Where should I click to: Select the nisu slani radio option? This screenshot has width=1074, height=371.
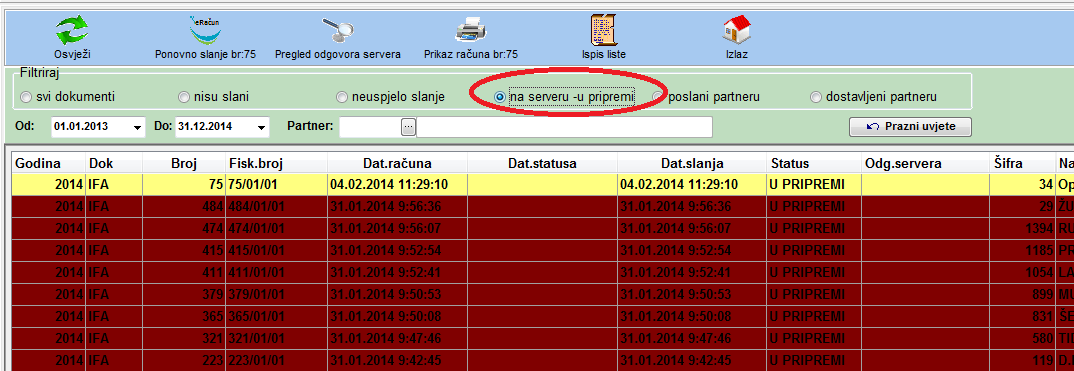[x=184, y=97]
